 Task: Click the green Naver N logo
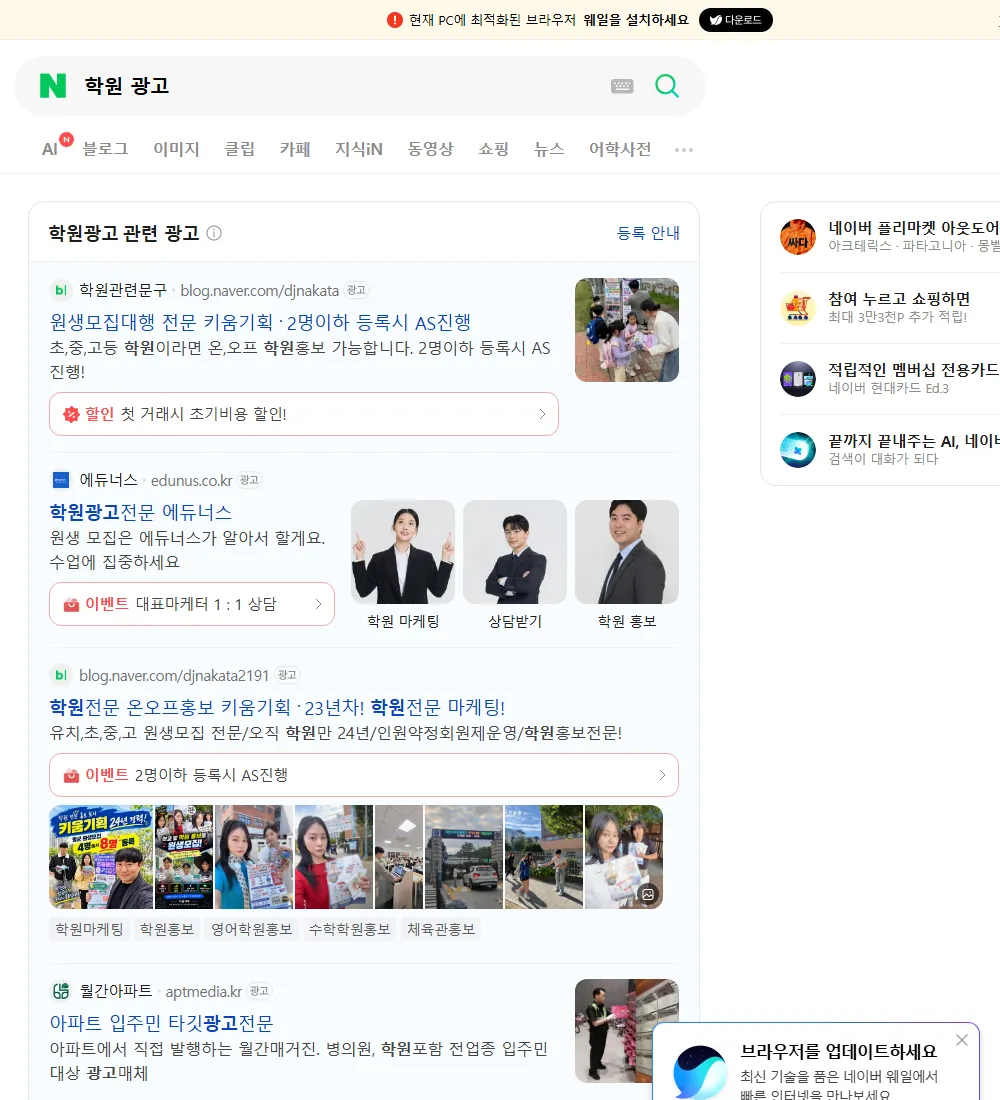[53, 86]
